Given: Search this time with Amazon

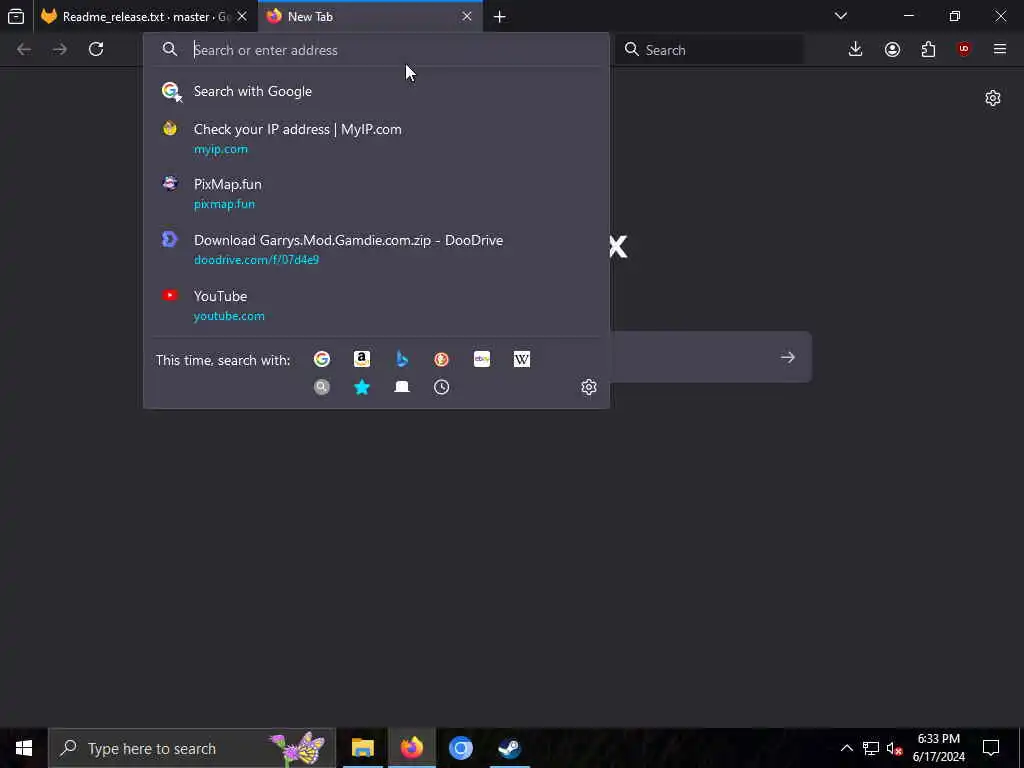Looking at the screenshot, I should click(362, 359).
